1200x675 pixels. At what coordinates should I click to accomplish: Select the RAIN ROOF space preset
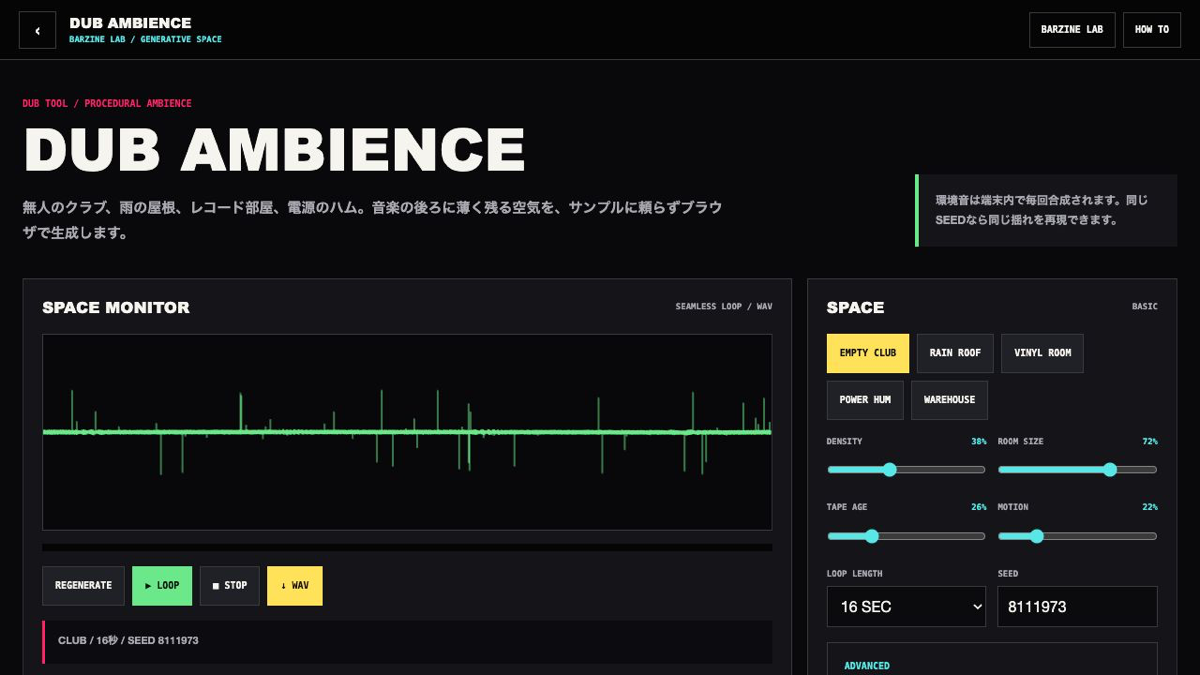click(955, 353)
